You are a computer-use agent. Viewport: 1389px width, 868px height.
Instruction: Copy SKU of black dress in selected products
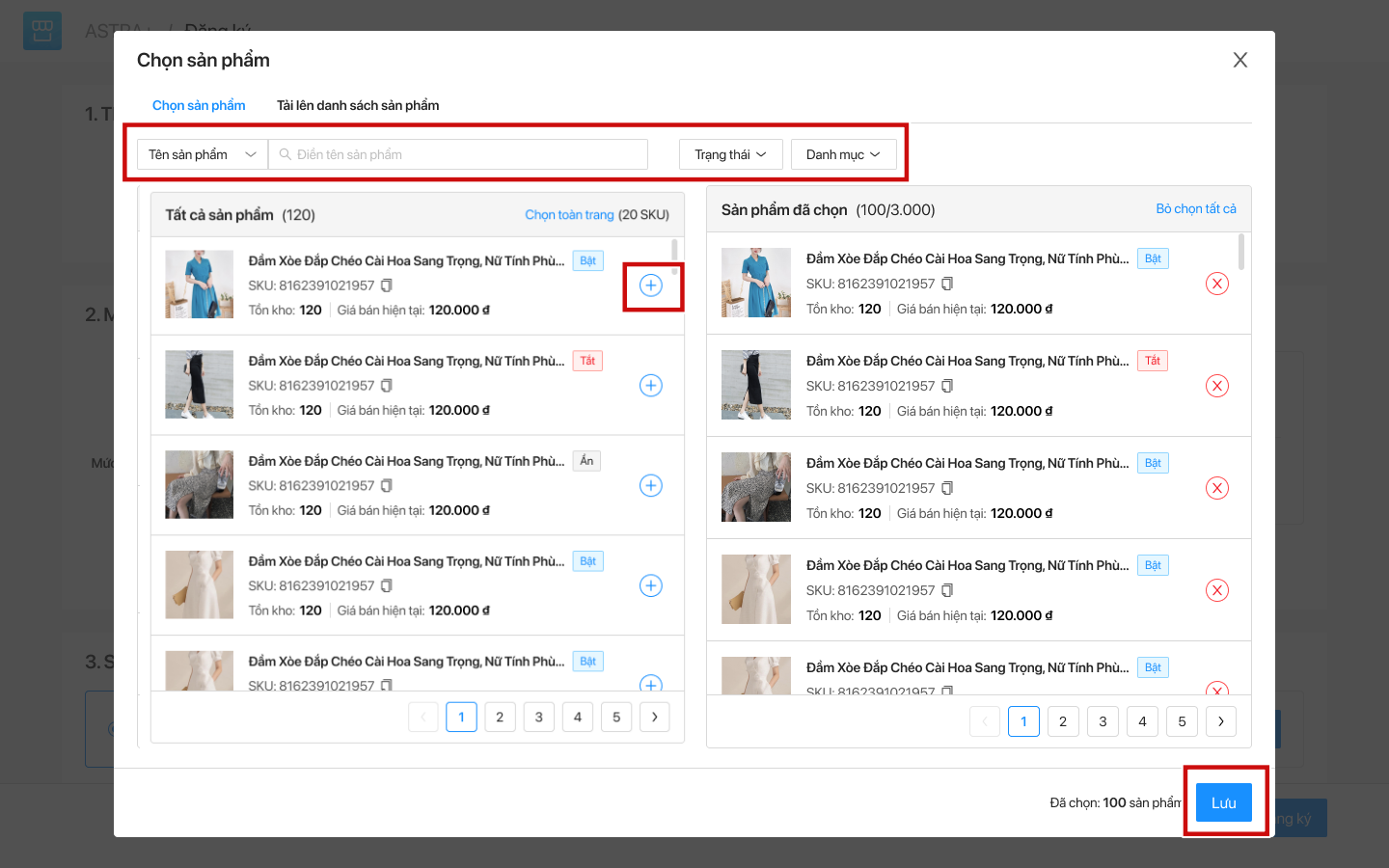click(947, 386)
